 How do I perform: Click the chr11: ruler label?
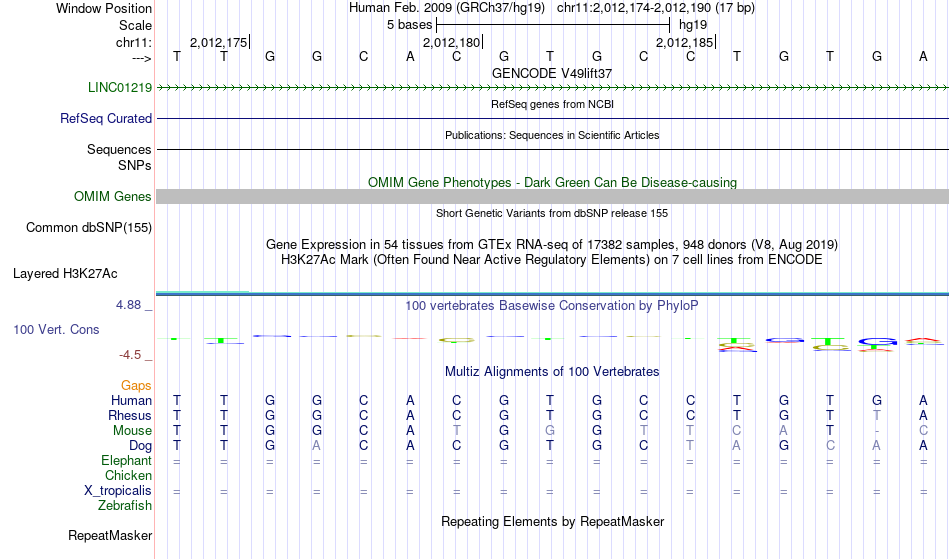pos(133,42)
